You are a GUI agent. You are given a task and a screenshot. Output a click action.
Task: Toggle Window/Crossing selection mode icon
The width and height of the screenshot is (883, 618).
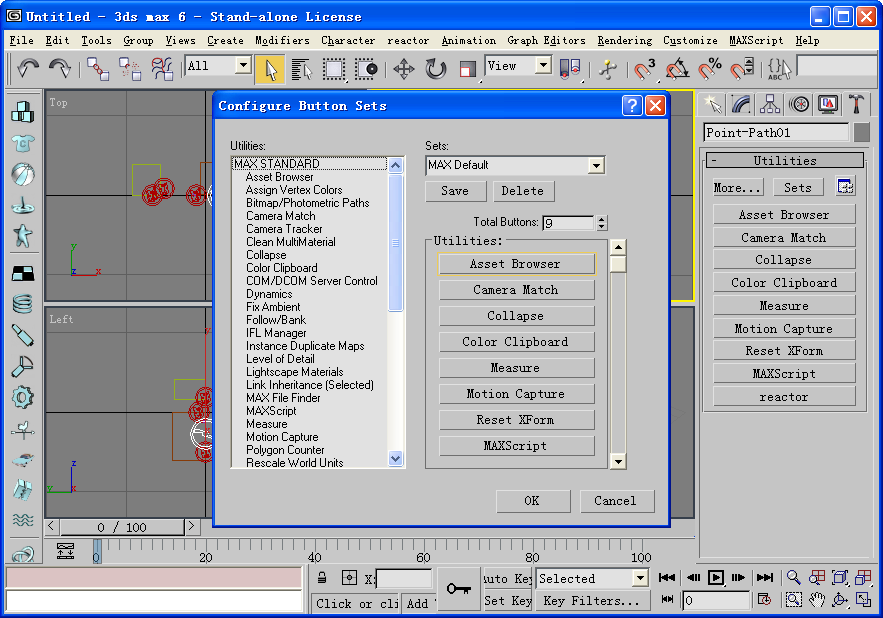click(x=366, y=69)
